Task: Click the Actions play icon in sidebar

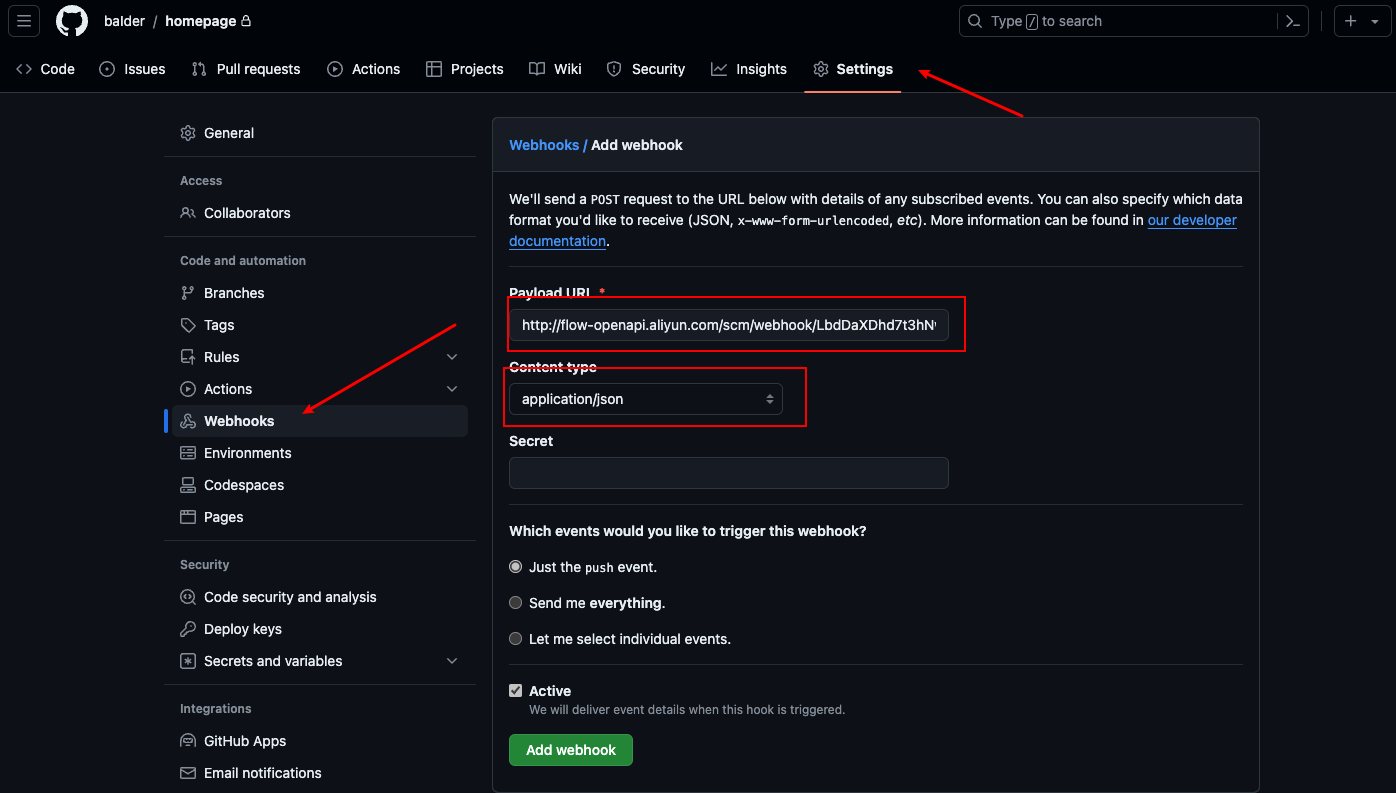Action: (188, 389)
